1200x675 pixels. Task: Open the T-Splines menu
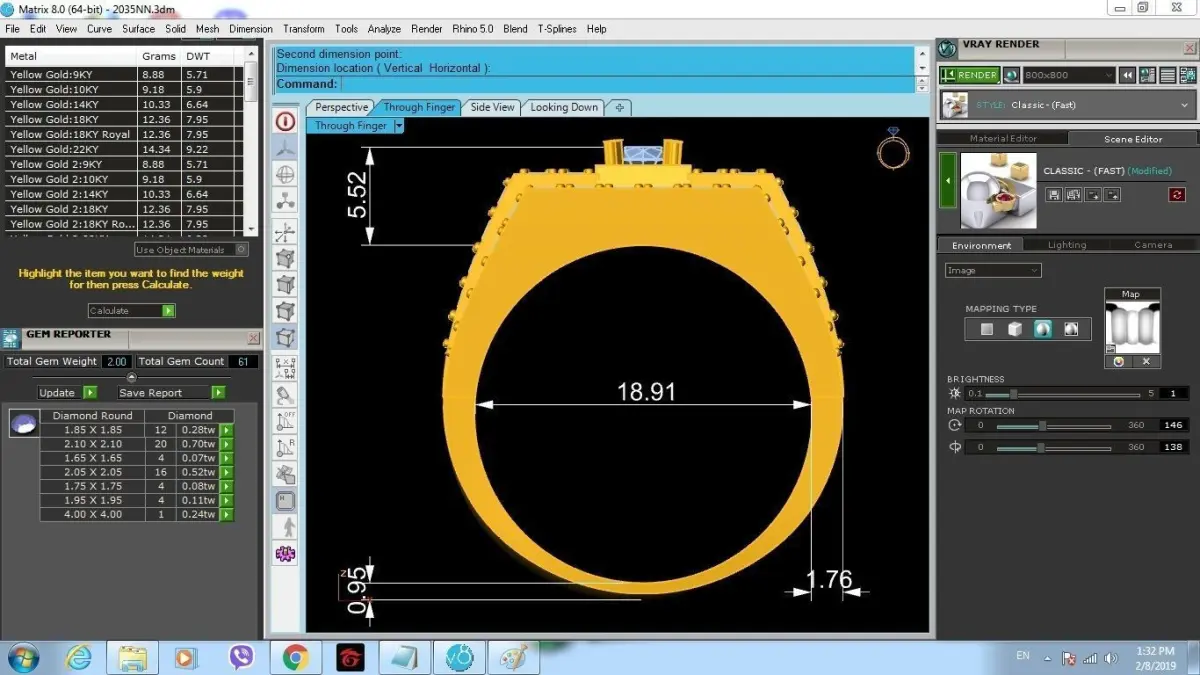click(557, 29)
